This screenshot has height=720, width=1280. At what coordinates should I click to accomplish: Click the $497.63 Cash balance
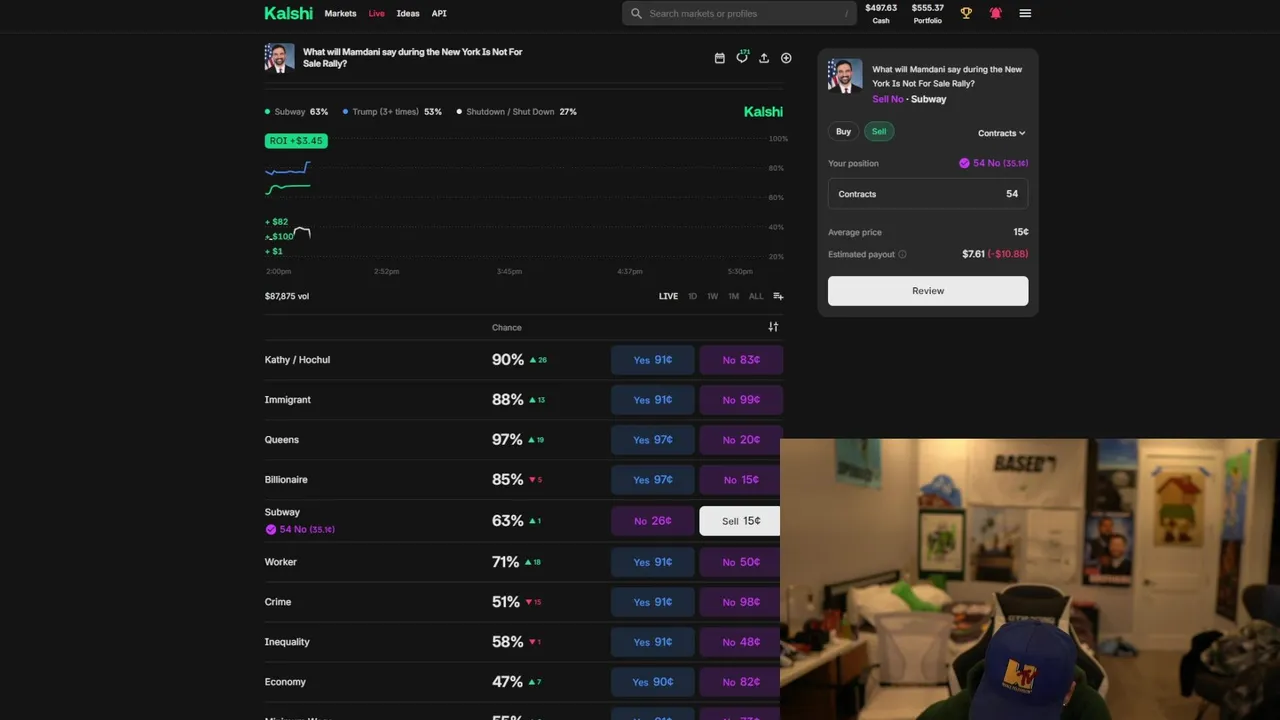pyautogui.click(x=881, y=13)
